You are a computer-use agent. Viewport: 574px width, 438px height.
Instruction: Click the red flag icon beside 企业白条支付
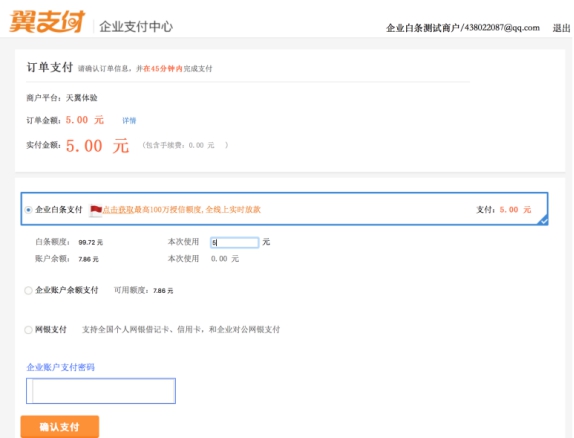click(96, 210)
